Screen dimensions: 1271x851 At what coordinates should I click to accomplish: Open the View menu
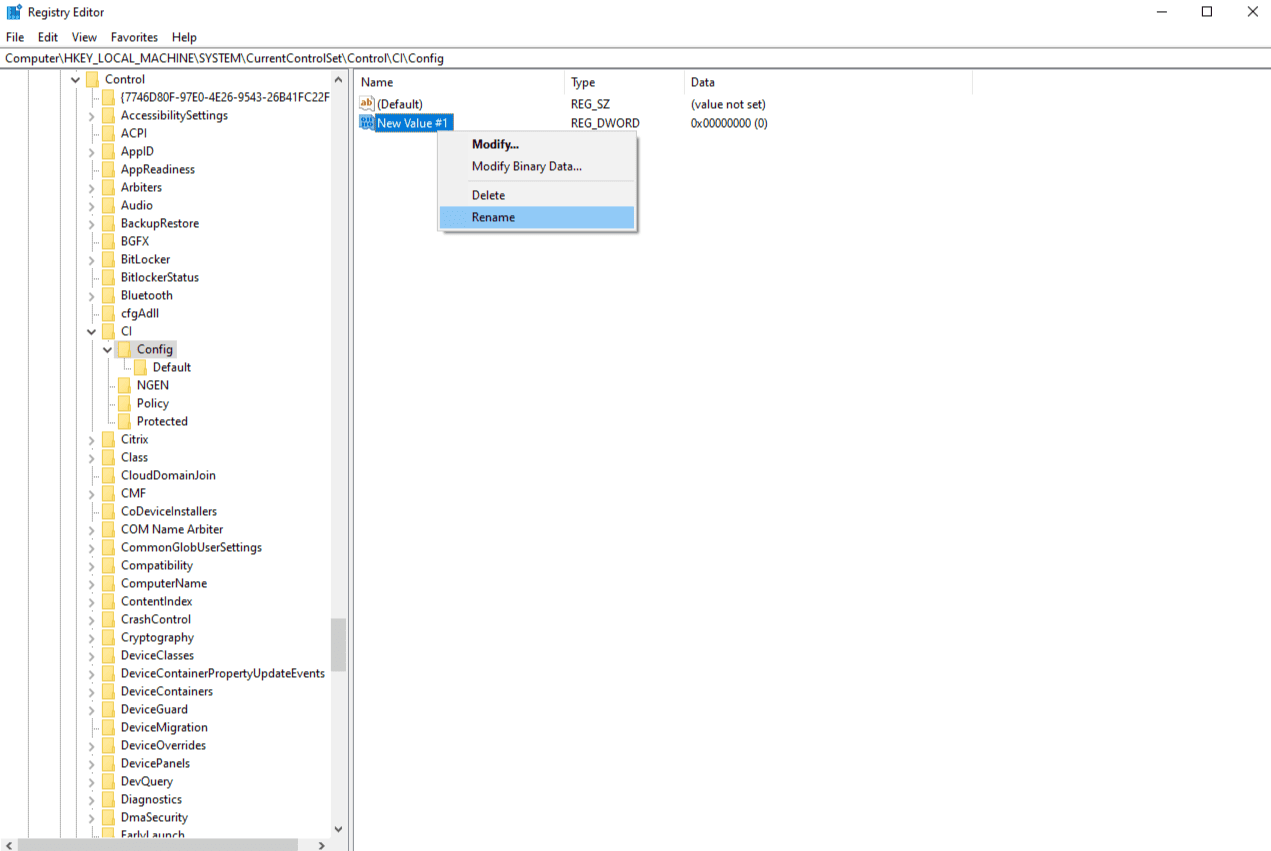click(x=84, y=37)
